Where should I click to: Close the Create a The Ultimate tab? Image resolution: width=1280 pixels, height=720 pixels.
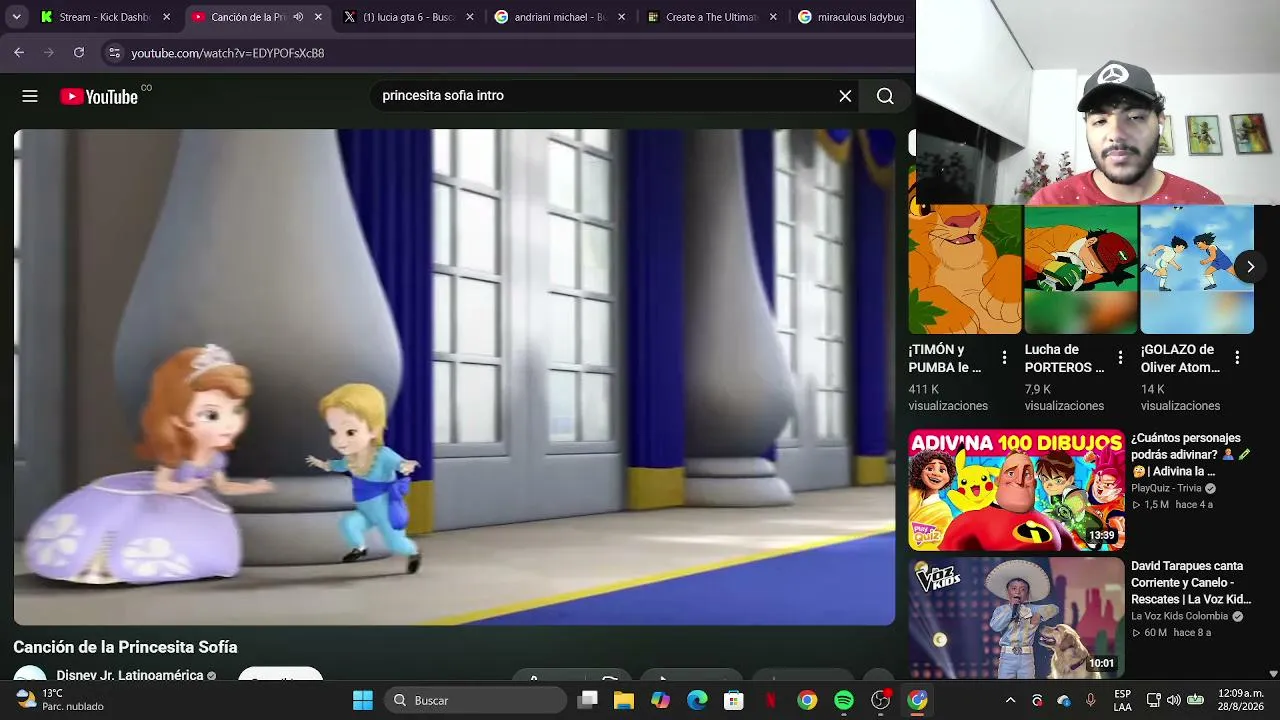(x=773, y=17)
